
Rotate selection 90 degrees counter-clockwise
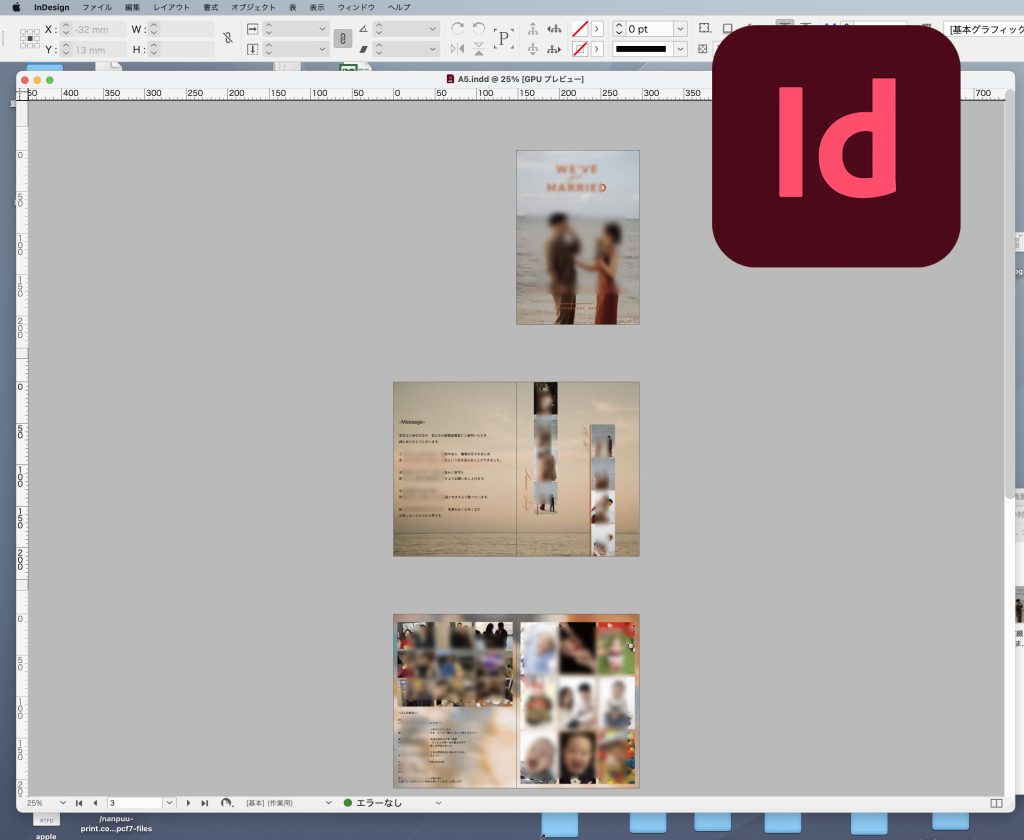(479, 29)
